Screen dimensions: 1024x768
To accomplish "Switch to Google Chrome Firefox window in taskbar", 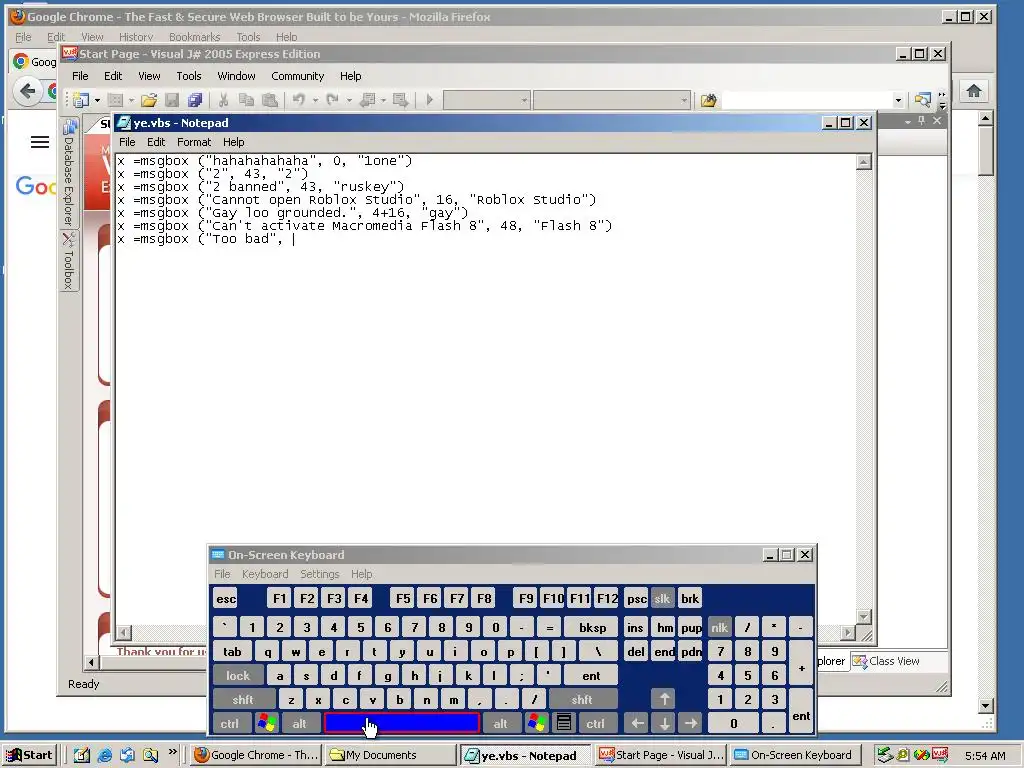I will (257, 755).
